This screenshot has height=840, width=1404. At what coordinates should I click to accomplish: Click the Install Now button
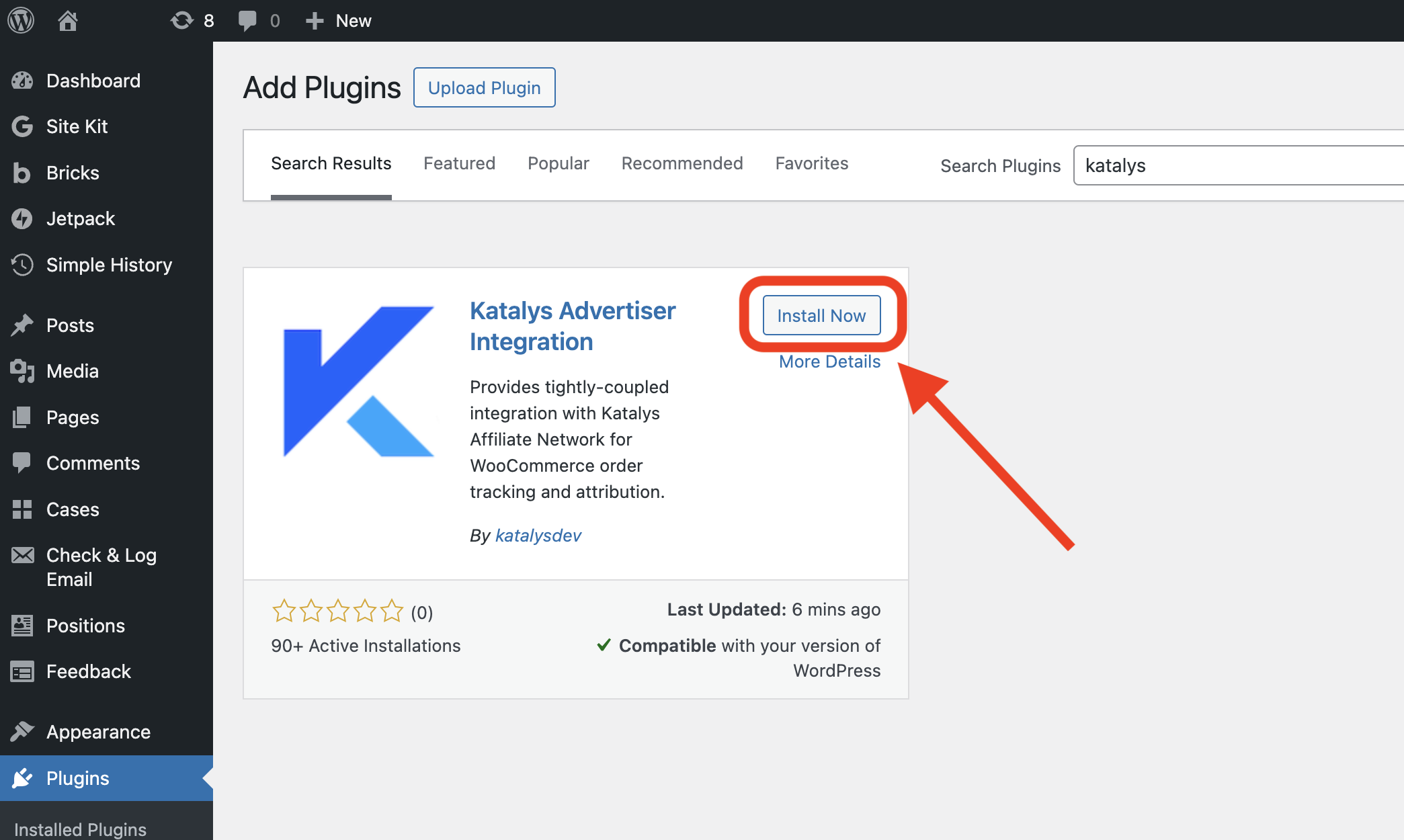click(x=821, y=315)
